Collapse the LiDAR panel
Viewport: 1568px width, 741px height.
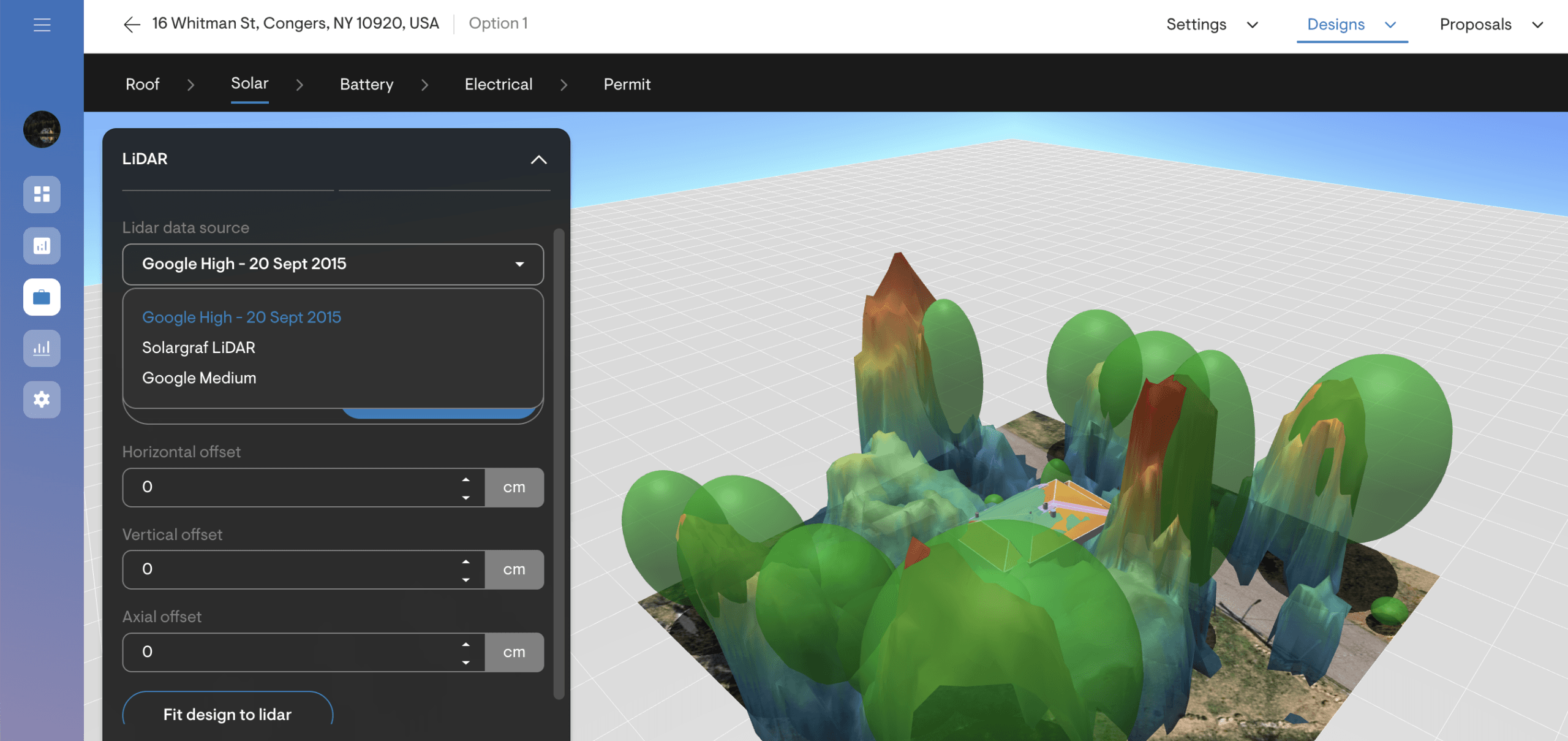click(x=538, y=159)
